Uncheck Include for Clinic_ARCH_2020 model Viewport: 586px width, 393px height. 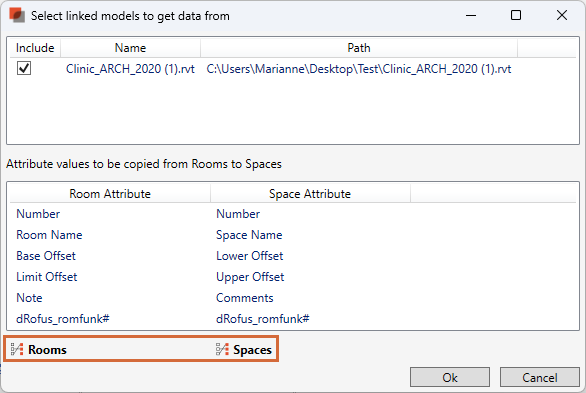point(24,68)
